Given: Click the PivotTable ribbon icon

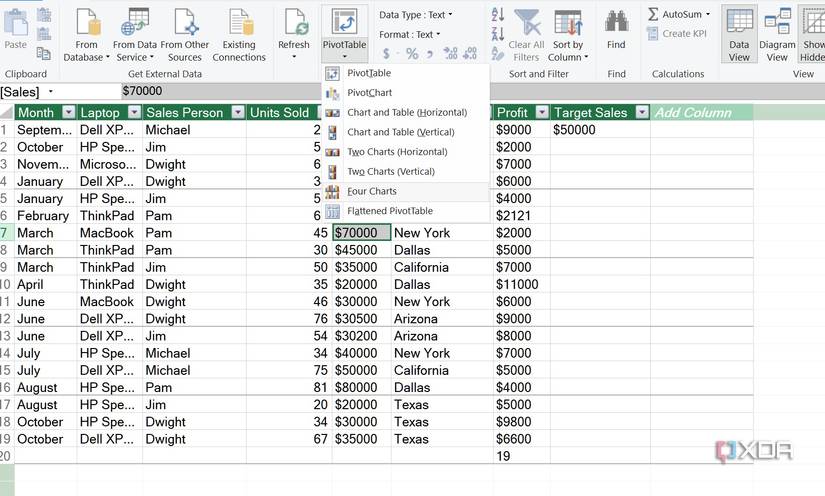Looking at the screenshot, I should coord(345,22).
